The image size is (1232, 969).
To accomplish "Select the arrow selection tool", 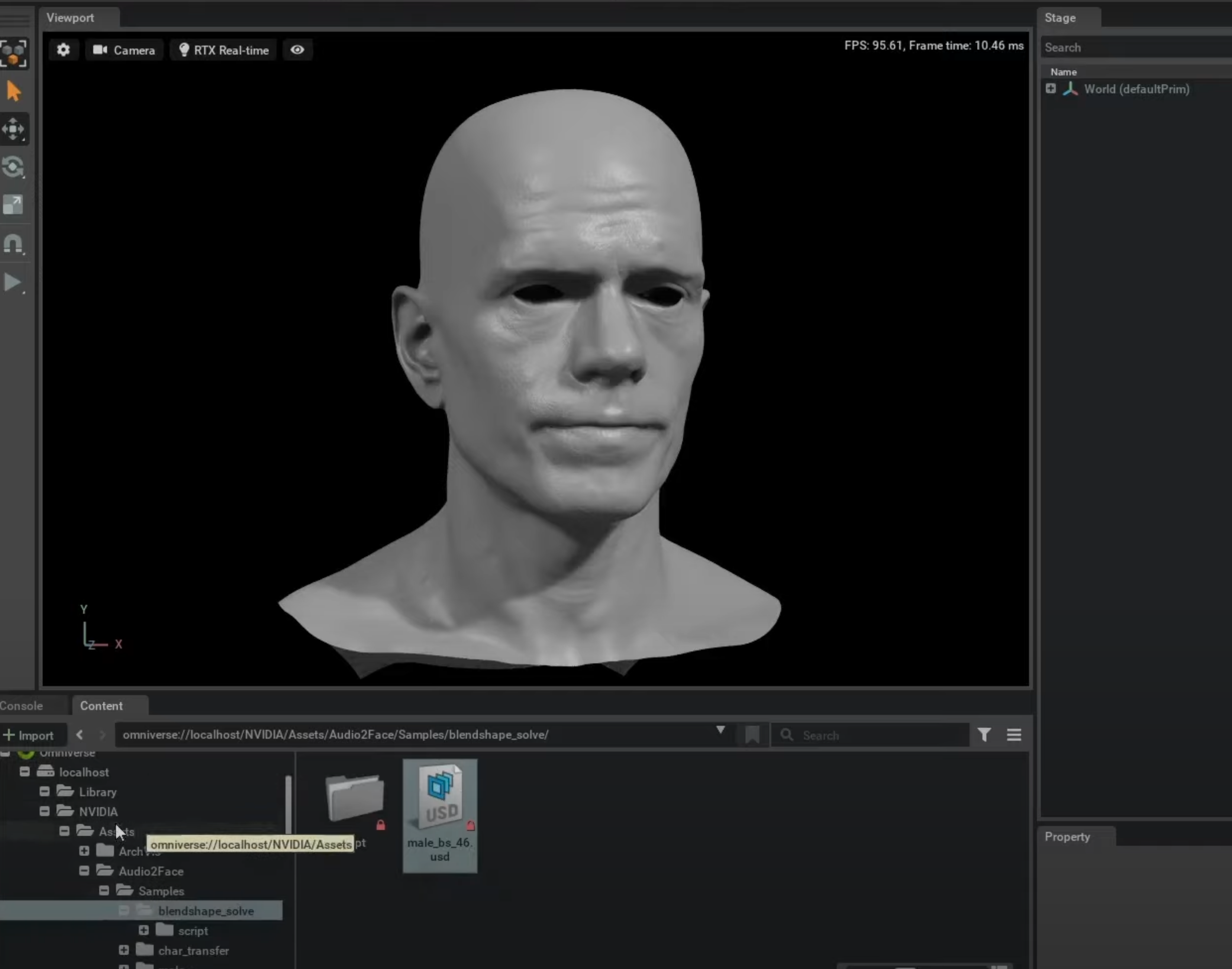I will click(x=14, y=91).
